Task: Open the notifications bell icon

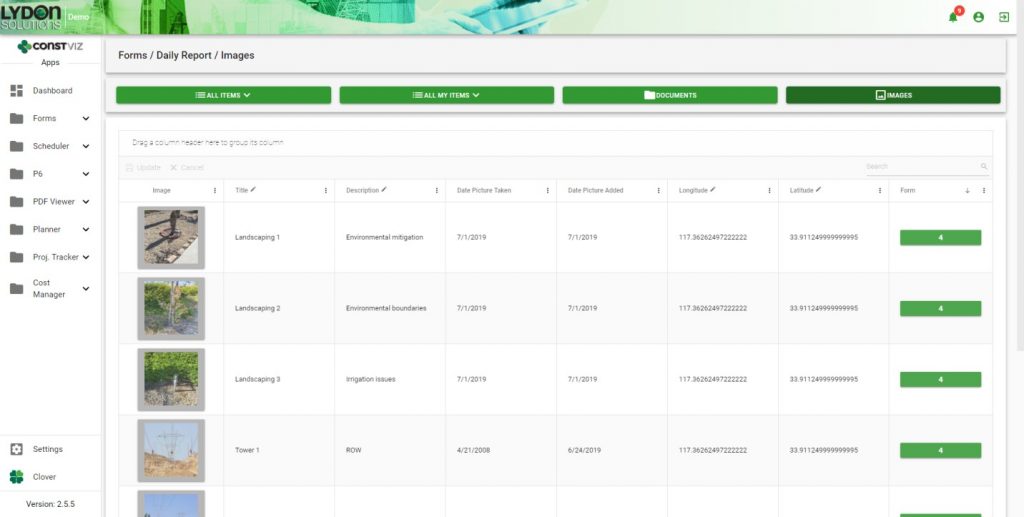Action: tap(953, 17)
